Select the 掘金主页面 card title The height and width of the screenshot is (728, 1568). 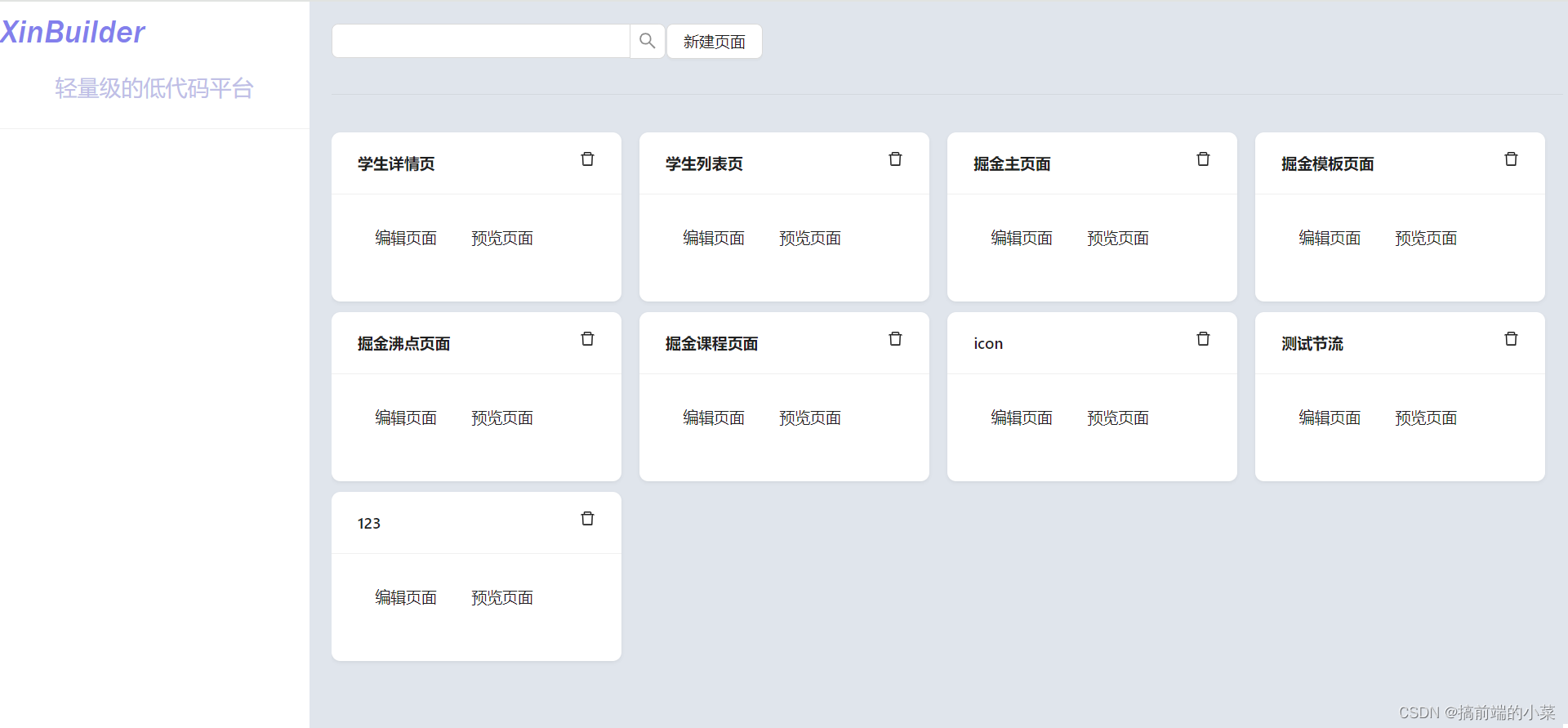[x=1012, y=163]
